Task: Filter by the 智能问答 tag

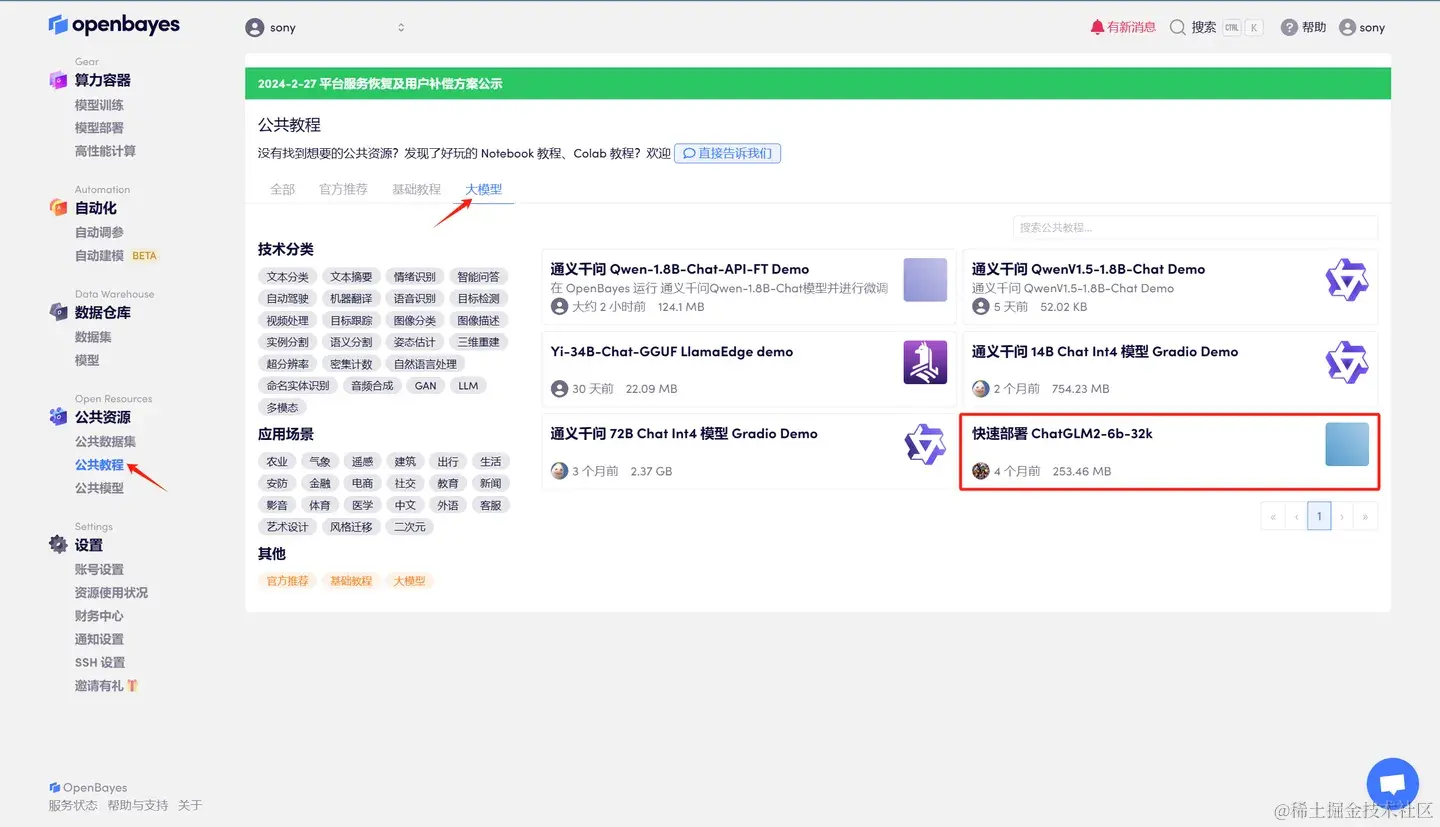Action: tap(479, 277)
